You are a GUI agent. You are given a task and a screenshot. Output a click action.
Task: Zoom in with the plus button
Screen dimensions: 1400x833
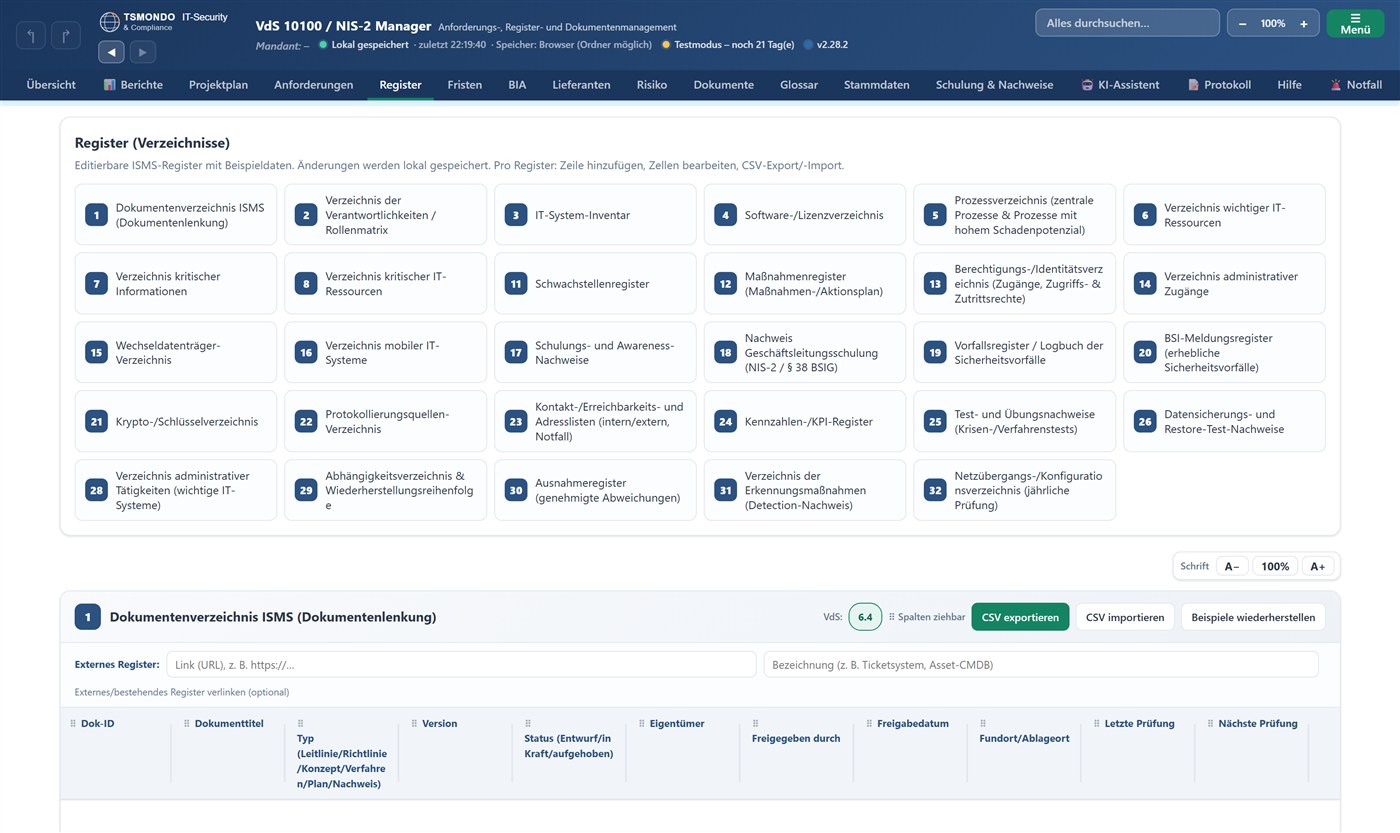click(x=1304, y=23)
